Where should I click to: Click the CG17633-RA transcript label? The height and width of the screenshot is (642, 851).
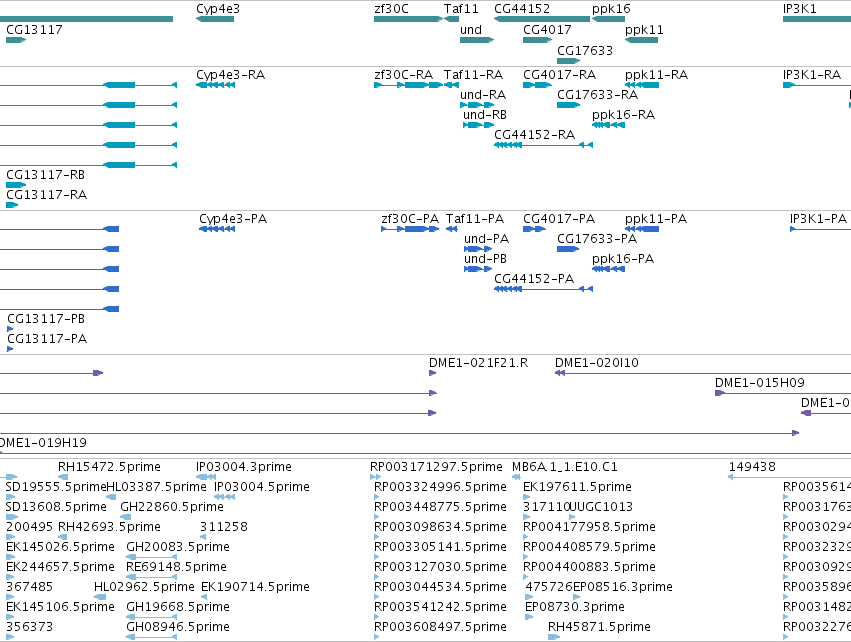(x=597, y=94)
